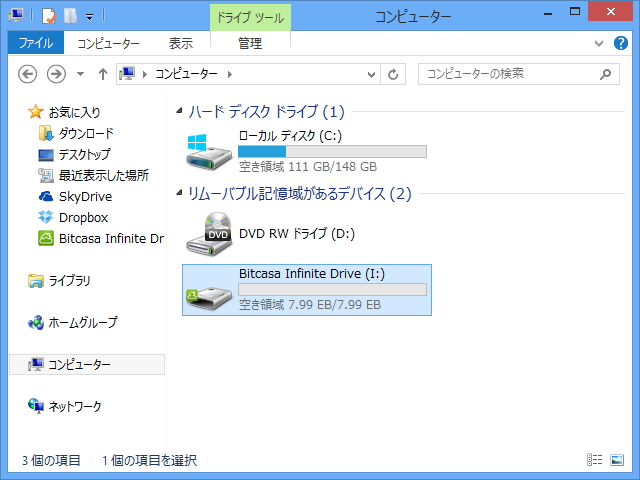Click the コンピューター breadcrumb in address bar
The image size is (640, 480).
[x=186, y=74]
